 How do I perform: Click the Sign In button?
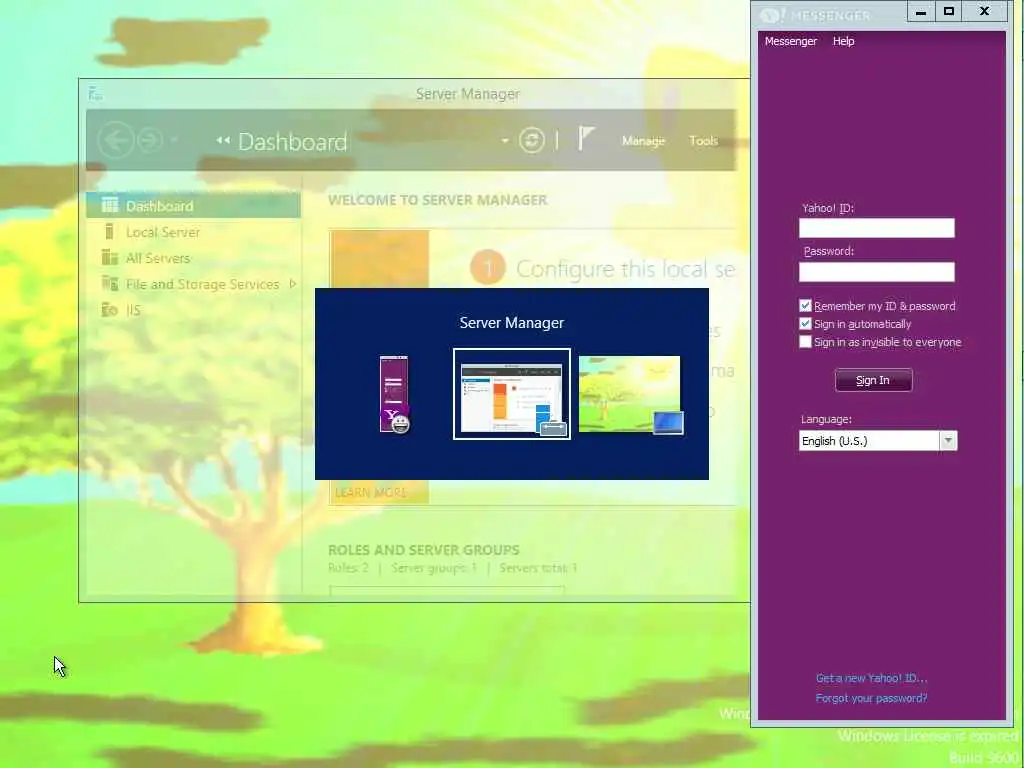[873, 380]
